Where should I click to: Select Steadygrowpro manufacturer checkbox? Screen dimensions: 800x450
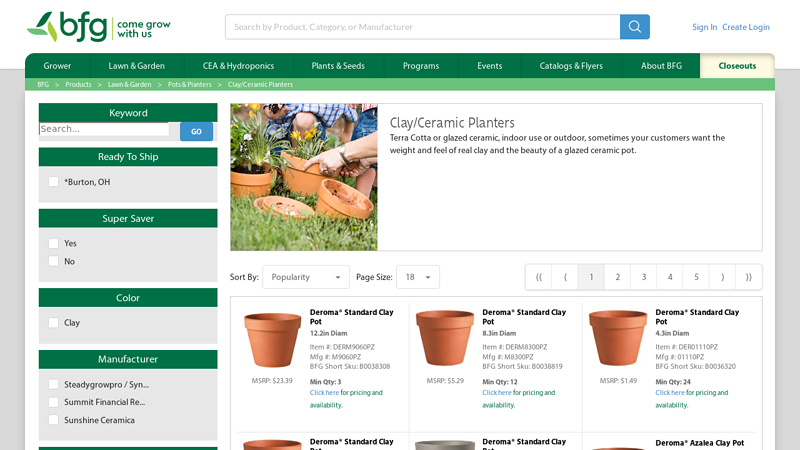pos(54,384)
